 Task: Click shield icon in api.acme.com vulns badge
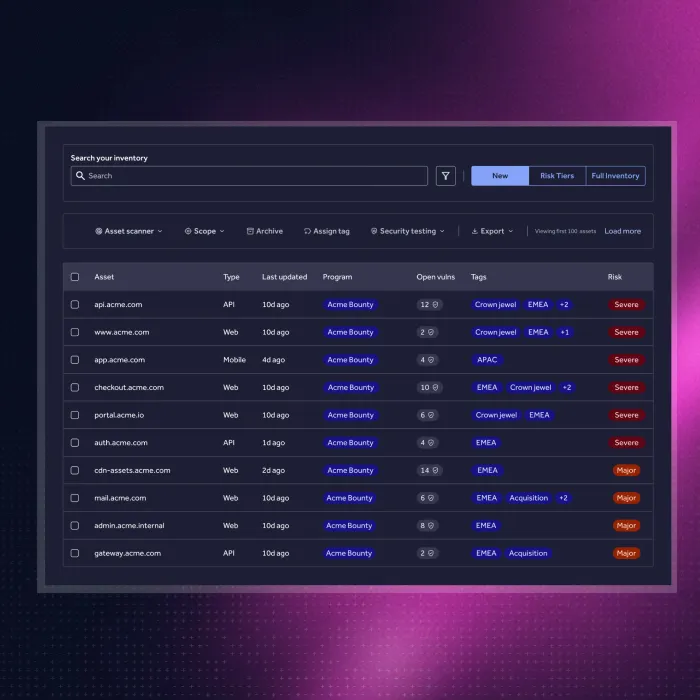435,304
